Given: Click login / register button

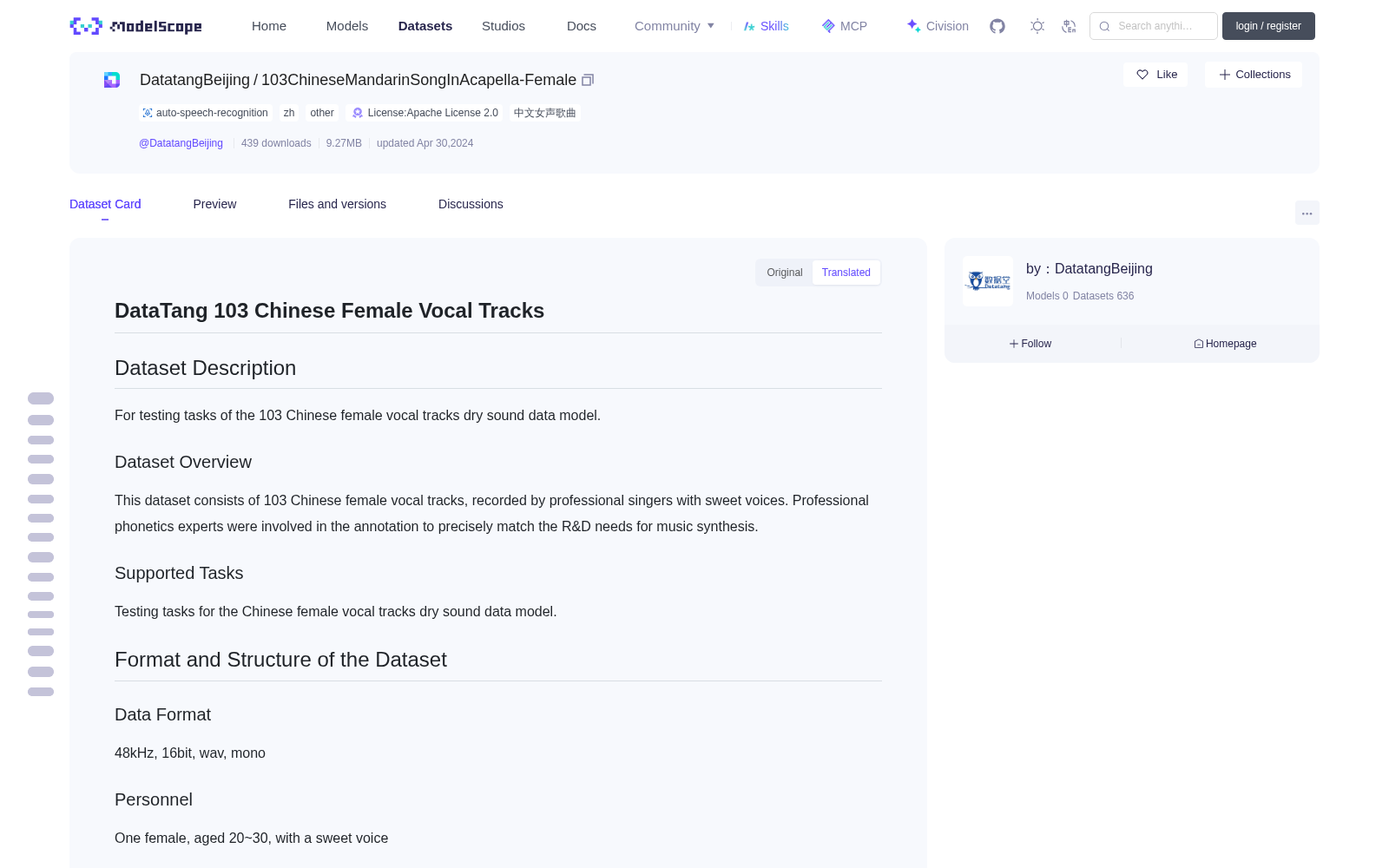Looking at the screenshot, I should click(x=1268, y=26).
